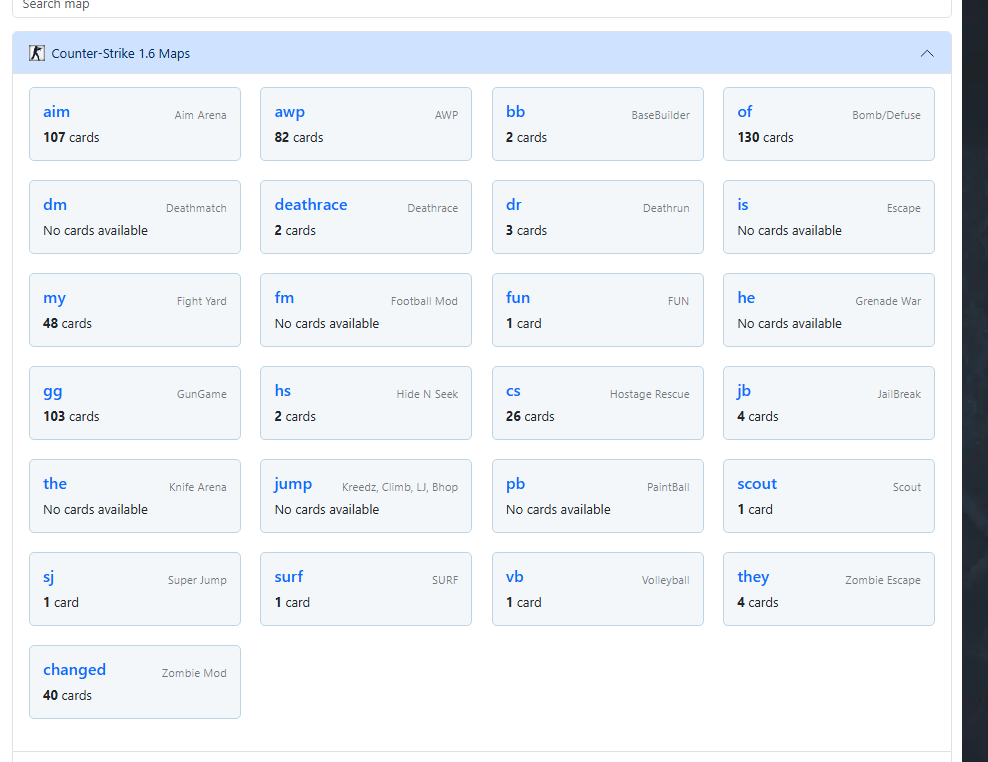
Task: Select the cs Hostage Rescue category
Action: pyautogui.click(x=597, y=403)
